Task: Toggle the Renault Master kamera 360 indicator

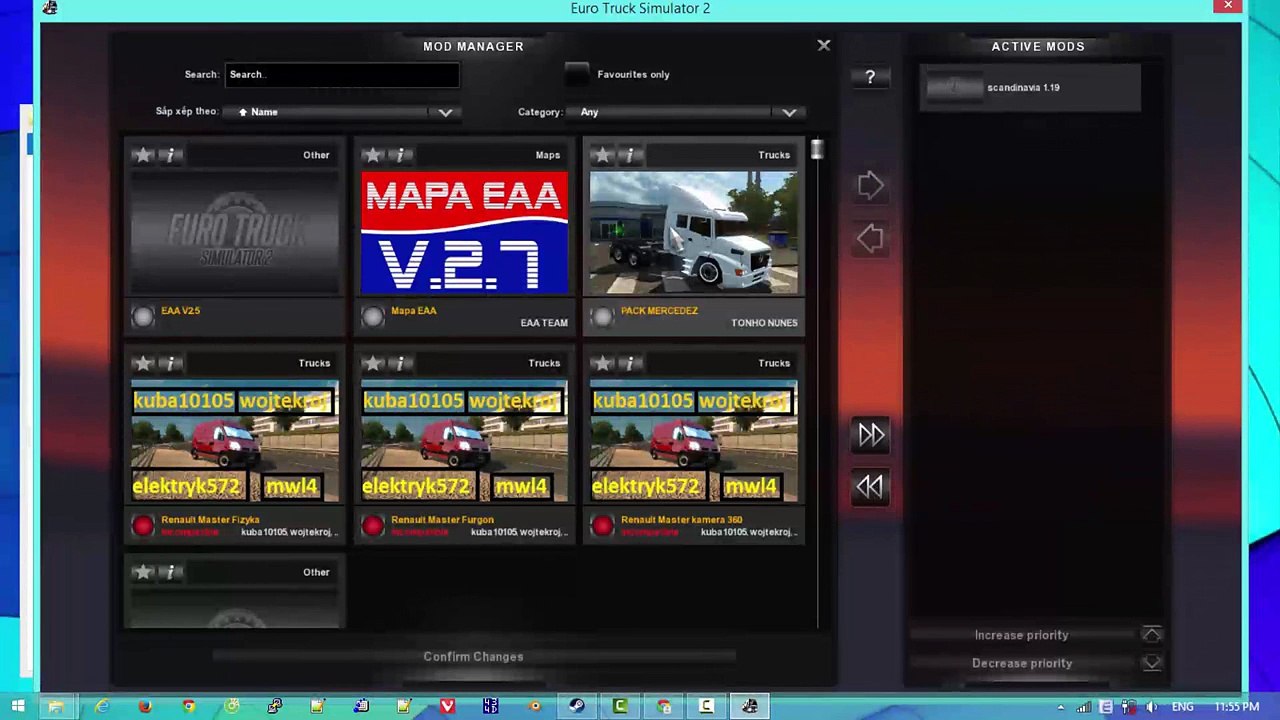Action: [602, 526]
